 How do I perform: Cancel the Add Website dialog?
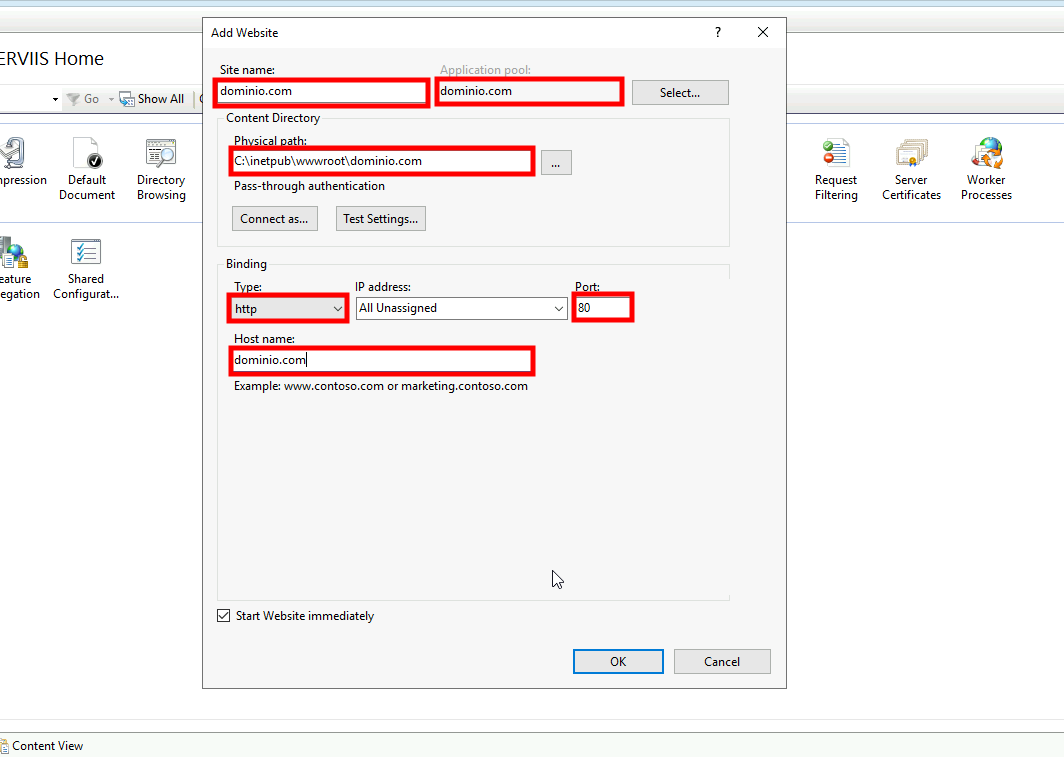722,661
